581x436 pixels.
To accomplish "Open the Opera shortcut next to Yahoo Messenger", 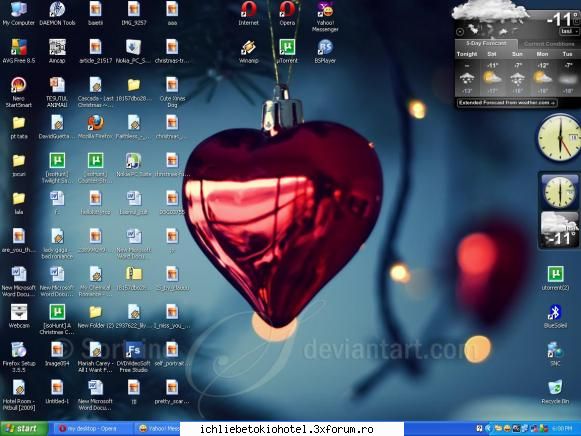I will [x=287, y=13].
